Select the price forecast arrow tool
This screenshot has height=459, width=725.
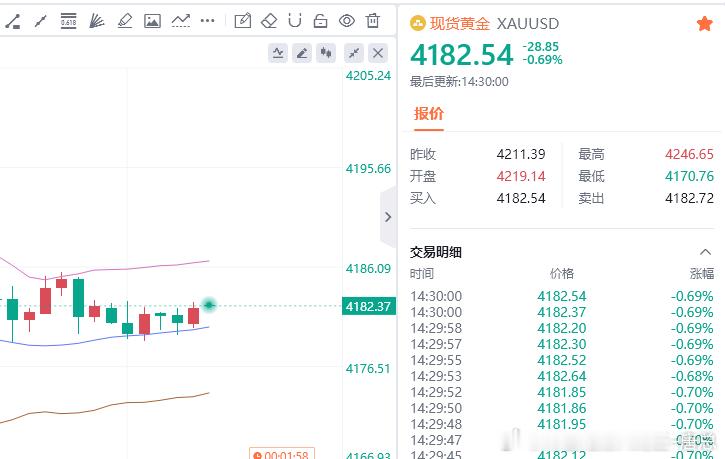click(181, 21)
